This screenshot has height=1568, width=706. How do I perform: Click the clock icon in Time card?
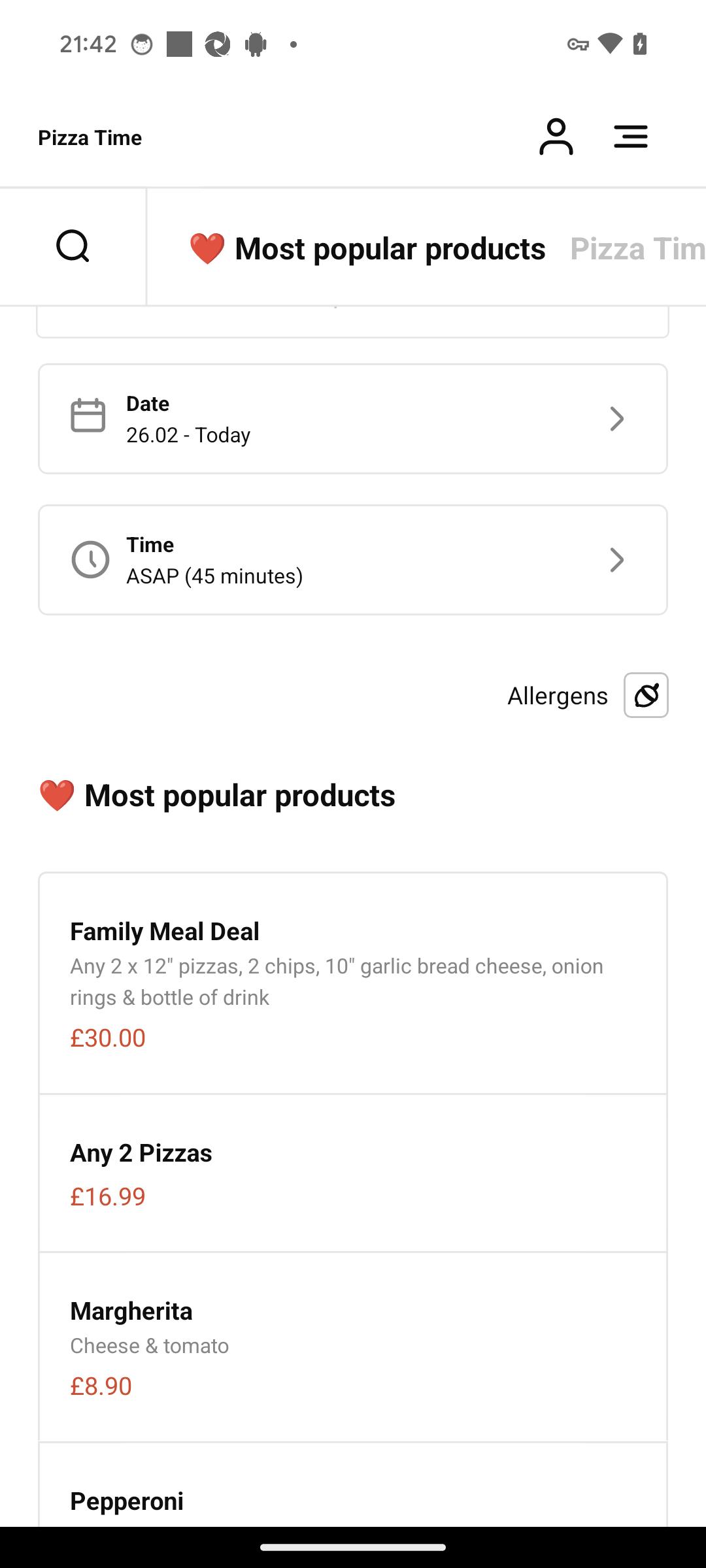(90, 560)
